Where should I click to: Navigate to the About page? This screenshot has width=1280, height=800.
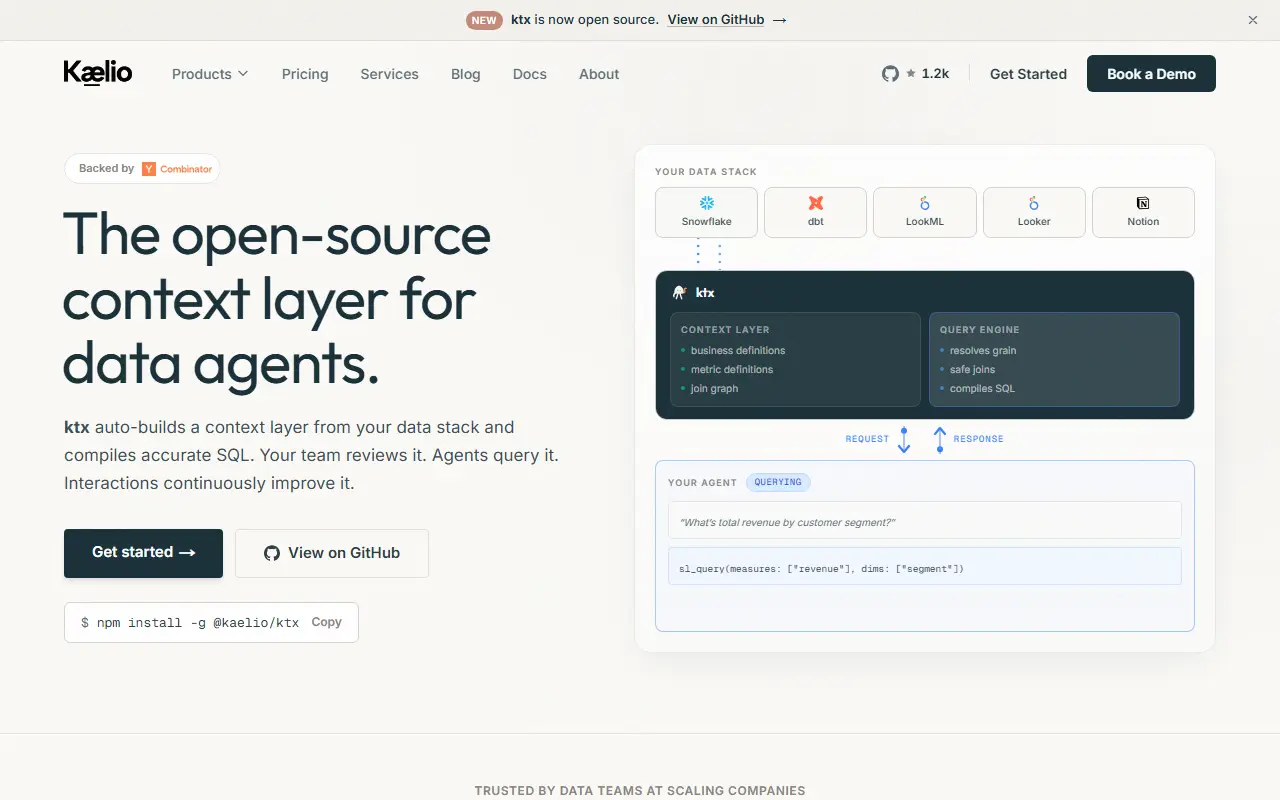point(599,74)
